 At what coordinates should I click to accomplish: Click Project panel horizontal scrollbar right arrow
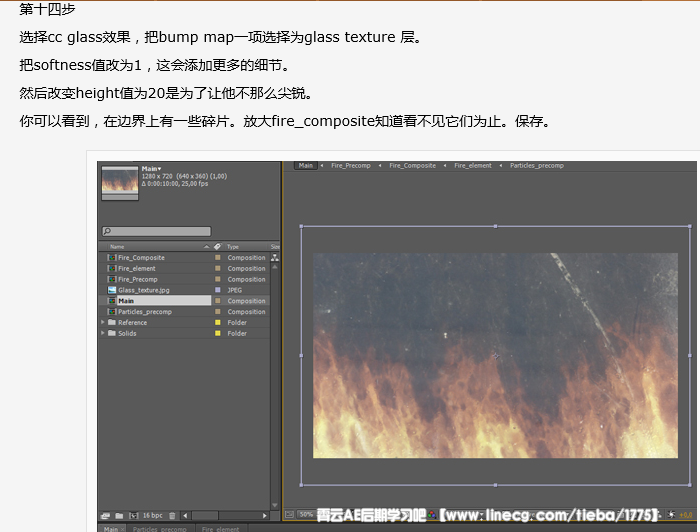(264, 515)
